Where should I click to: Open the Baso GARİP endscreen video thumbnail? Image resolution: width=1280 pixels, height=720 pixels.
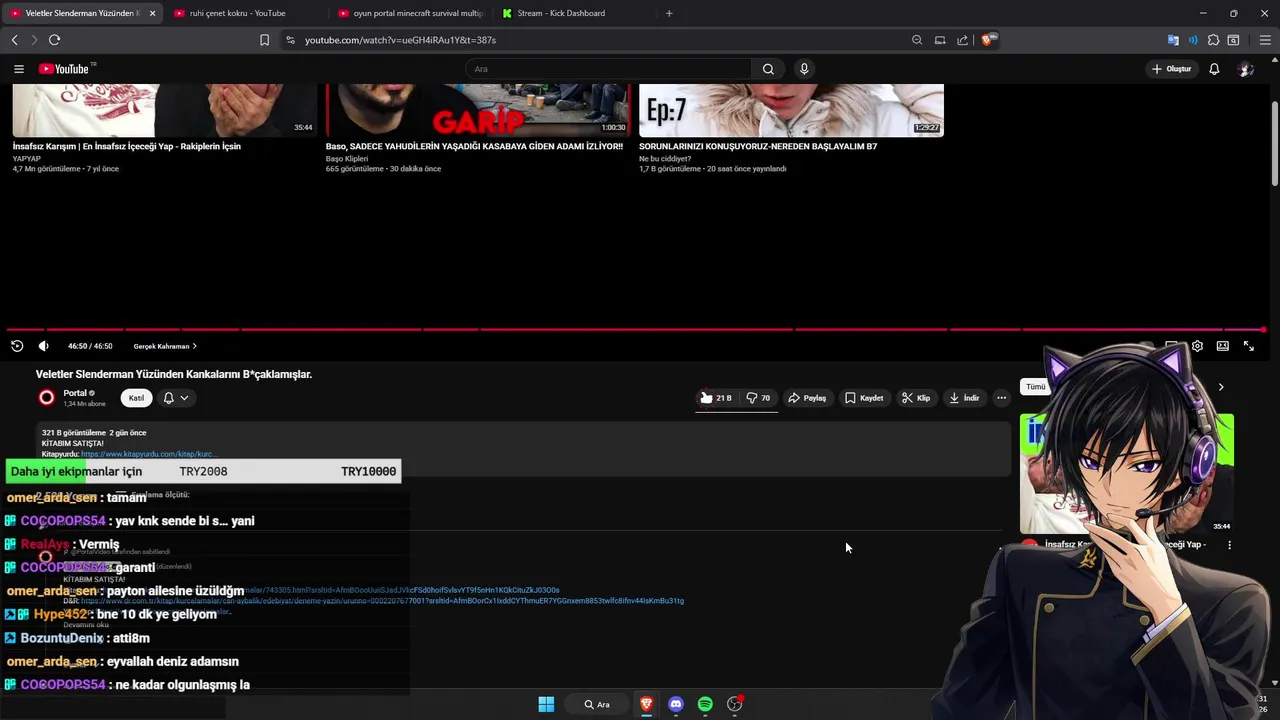pos(478,110)
